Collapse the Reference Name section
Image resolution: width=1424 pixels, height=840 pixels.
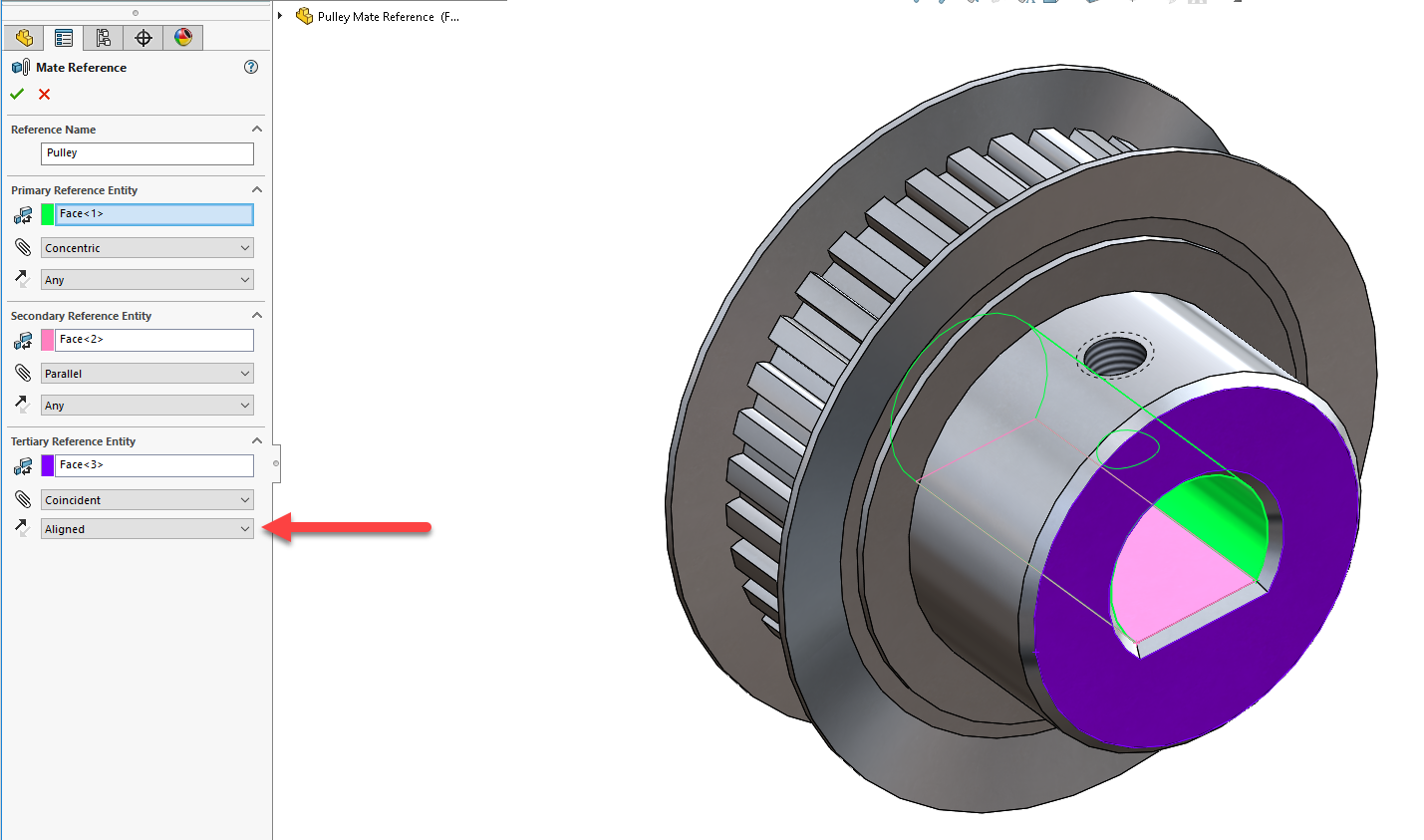click(x=257, y=130)
